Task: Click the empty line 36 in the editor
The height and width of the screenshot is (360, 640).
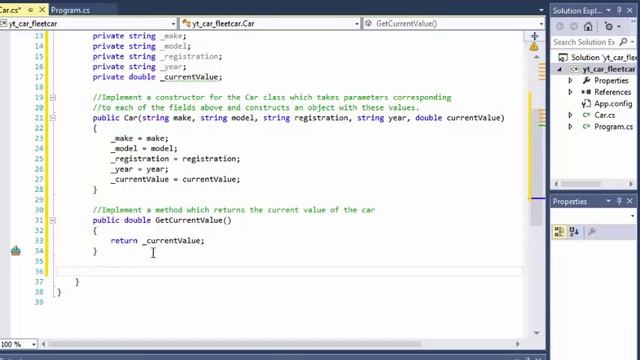Action: 289,271
